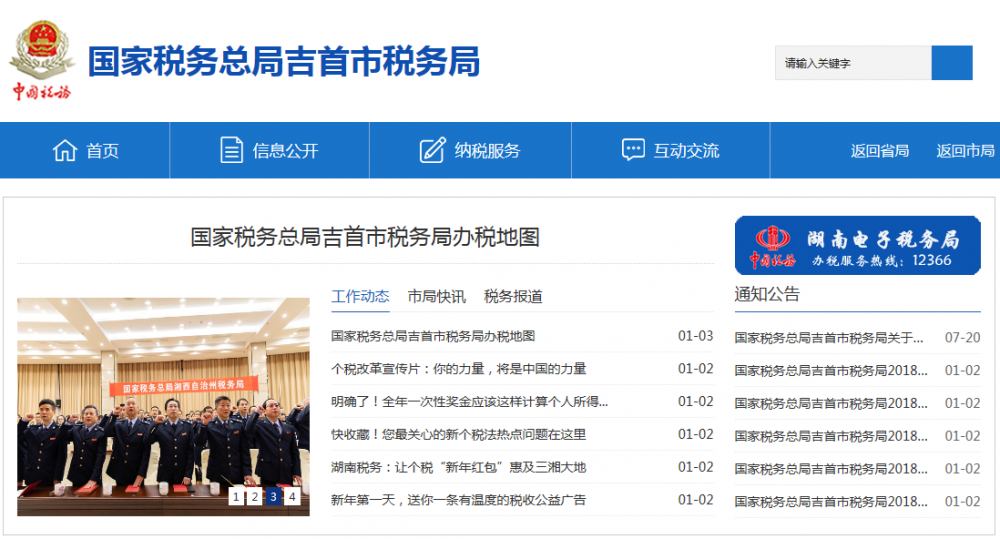Click the China tax emblem logo
This screenshot has width=1000, height=539.
click(42, 60)
